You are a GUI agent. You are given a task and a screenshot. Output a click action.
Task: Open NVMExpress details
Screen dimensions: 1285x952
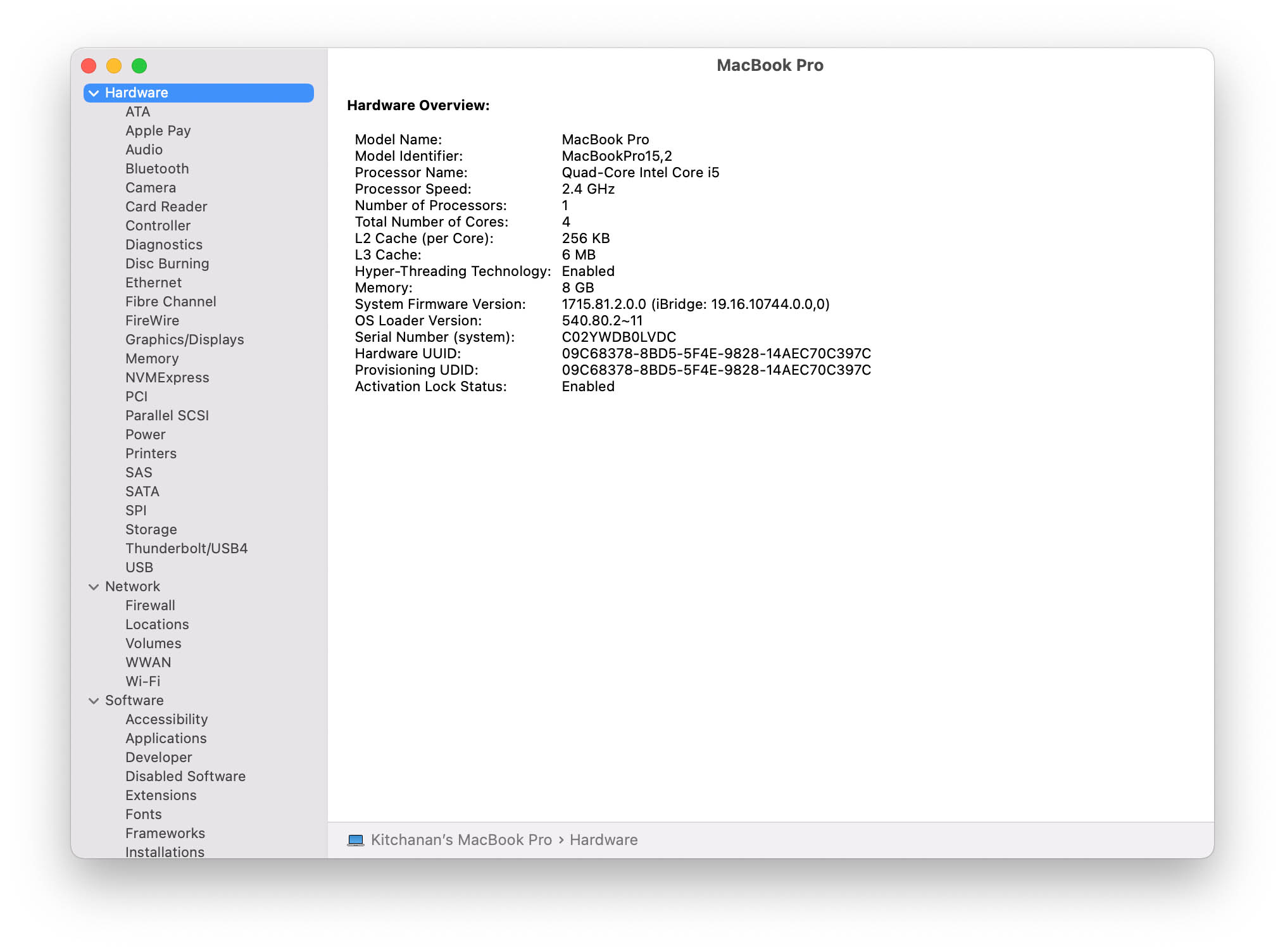pos(167,378)
